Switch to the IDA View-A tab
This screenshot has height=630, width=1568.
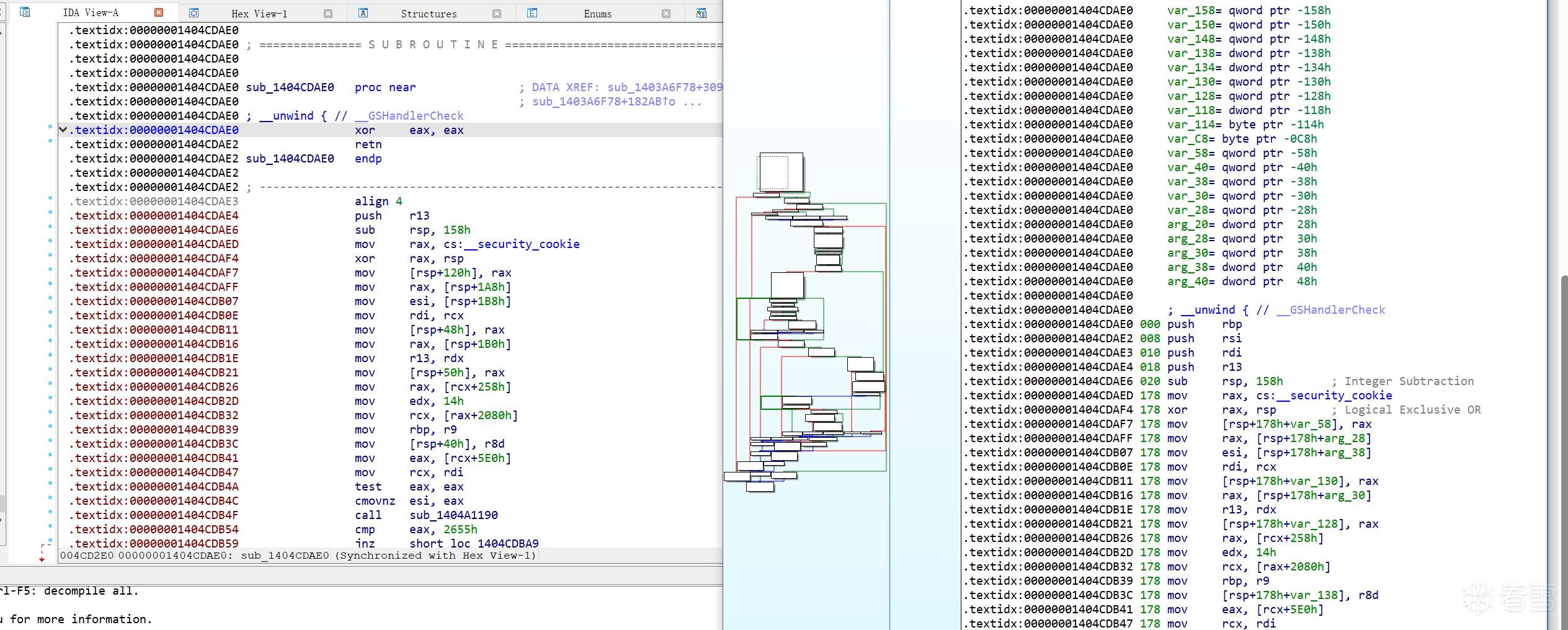tap(91, 12)
